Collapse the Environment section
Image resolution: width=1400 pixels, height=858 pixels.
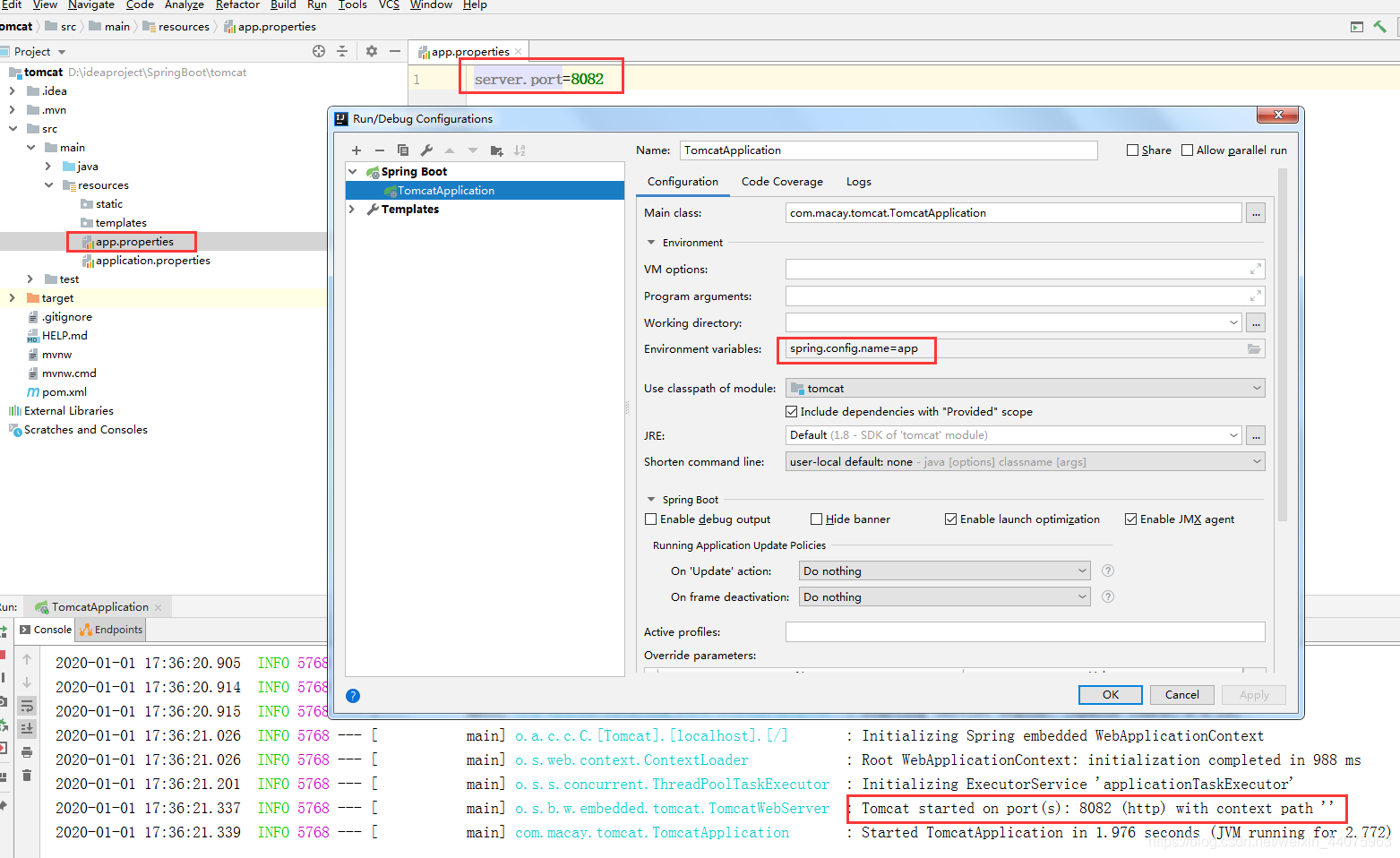[651, 243]
